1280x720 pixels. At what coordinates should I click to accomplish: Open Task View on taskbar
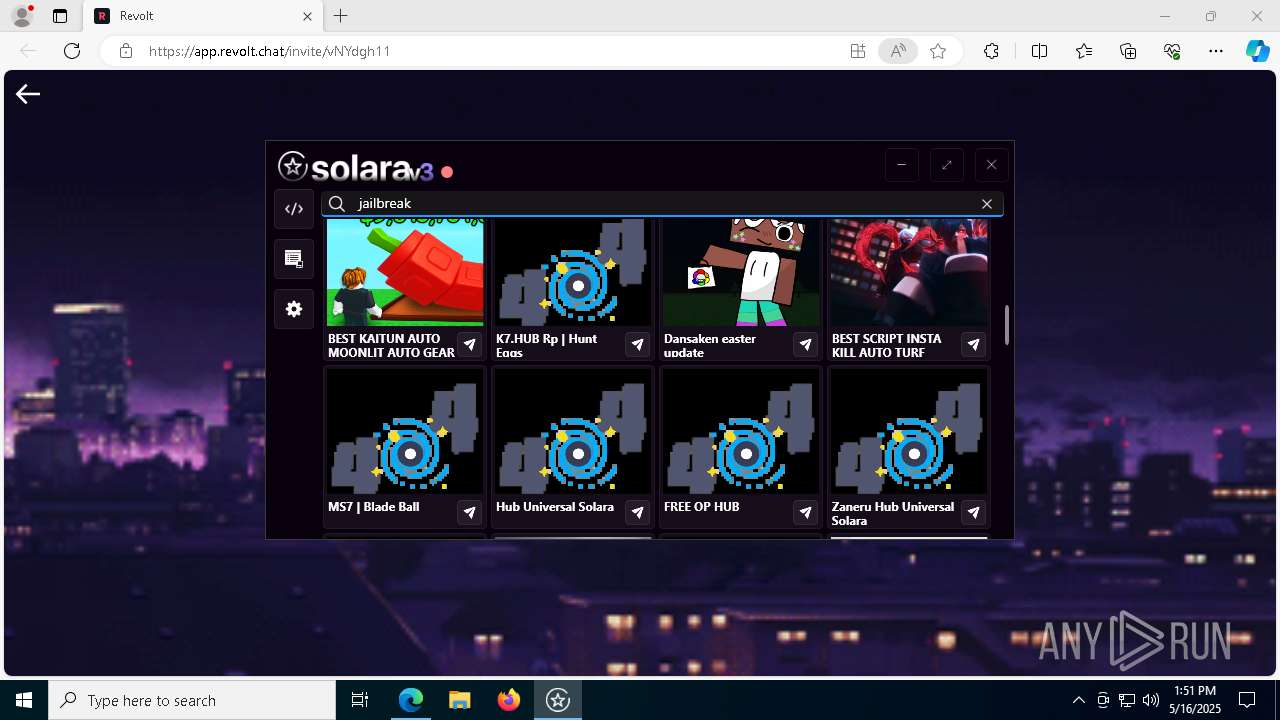(x=360, y=700)
